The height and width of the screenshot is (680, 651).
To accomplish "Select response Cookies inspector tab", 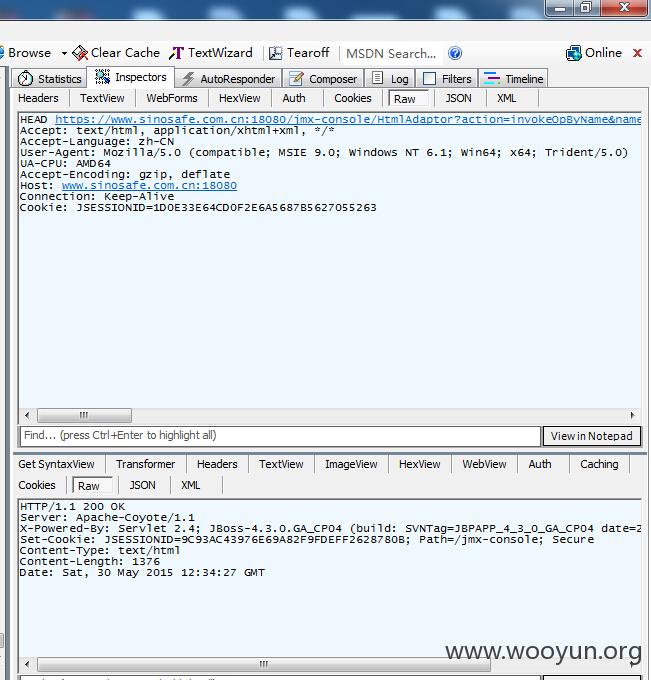I will point(37,485).
